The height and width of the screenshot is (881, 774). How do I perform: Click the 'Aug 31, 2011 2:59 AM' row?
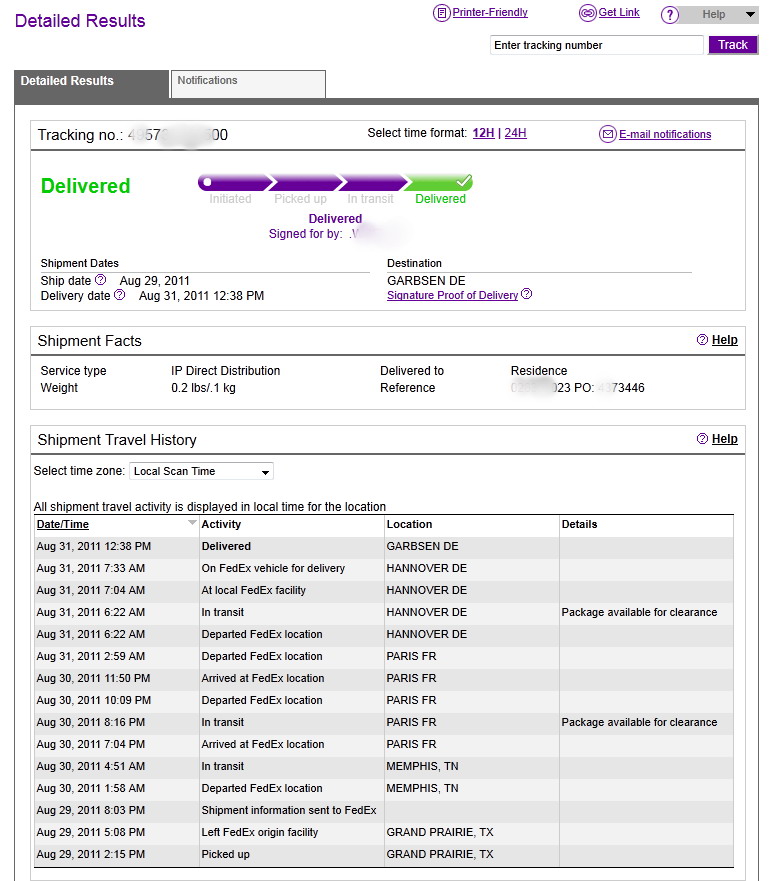tap(384, 656)
